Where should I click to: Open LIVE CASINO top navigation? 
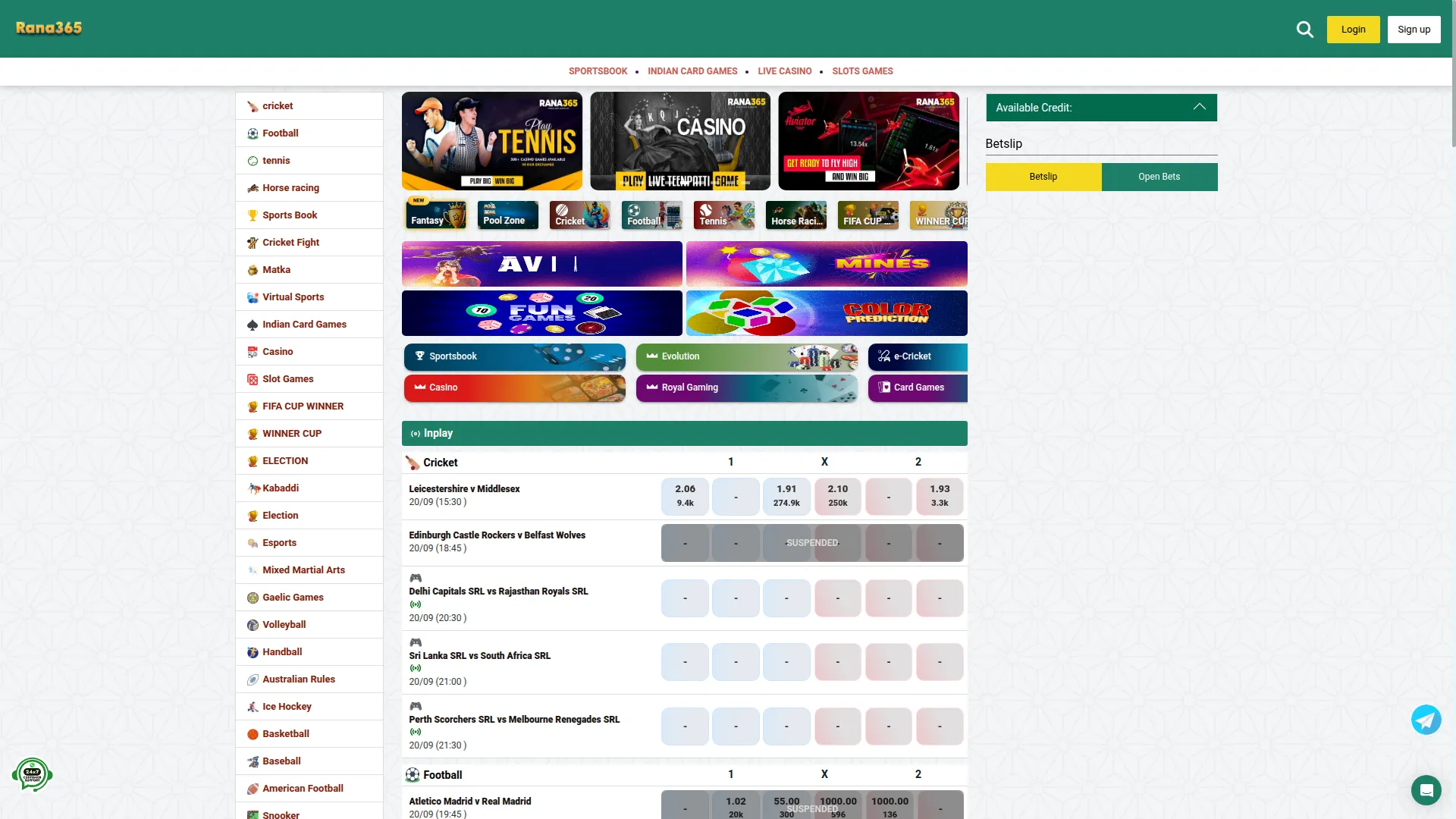pos(784,71)
